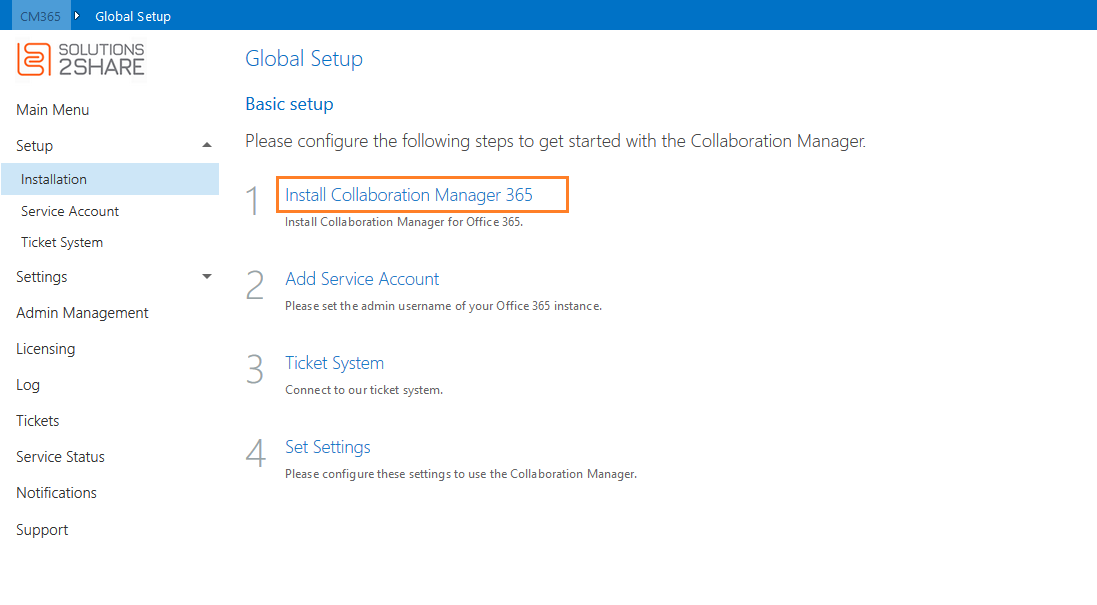The height and width of the screenshot is (605, 1097).
Task: View Service Status page
Action: [x=60, y=457]
